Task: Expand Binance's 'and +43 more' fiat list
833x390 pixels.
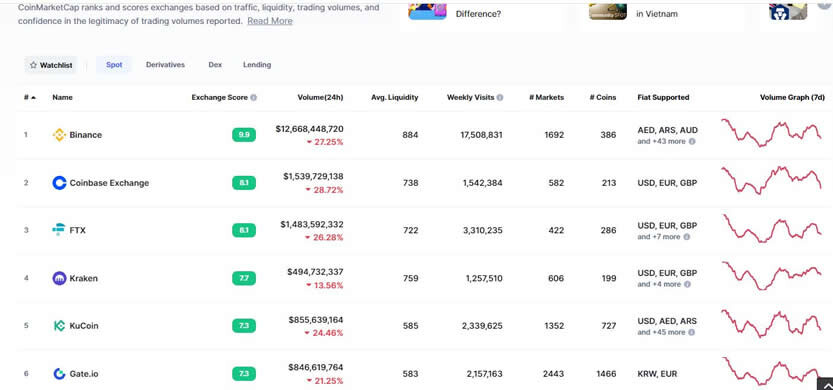Action: click(x=666, y=142)
